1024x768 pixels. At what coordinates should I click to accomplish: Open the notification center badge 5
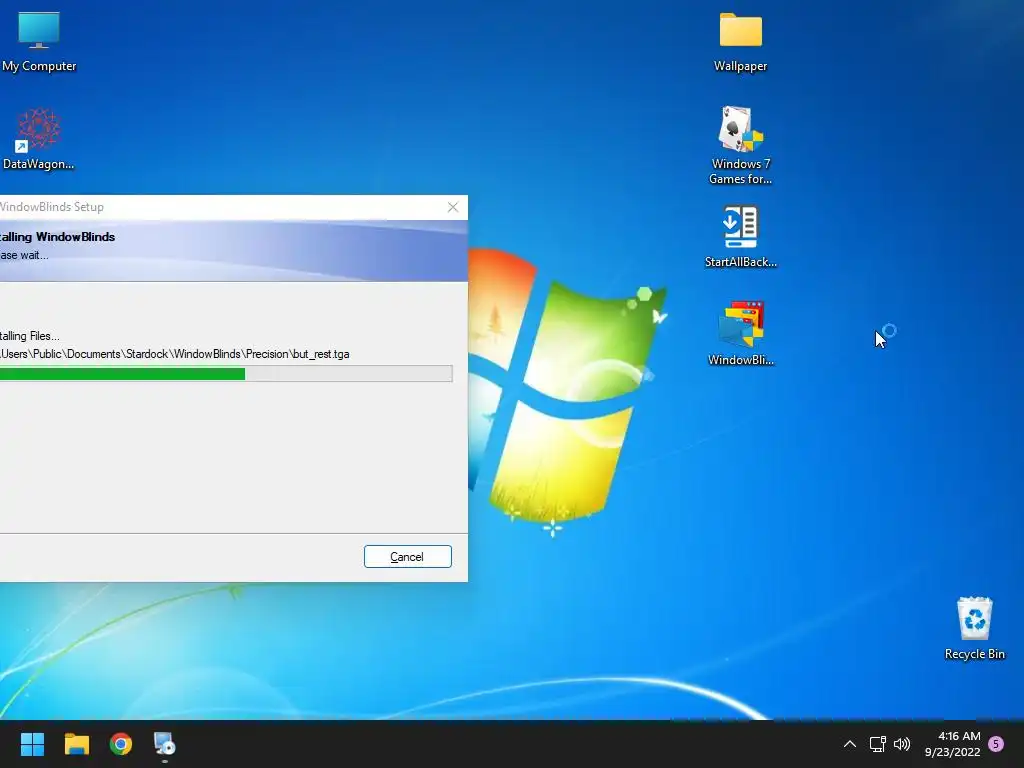pyautogui.click(x=996, y=744)
